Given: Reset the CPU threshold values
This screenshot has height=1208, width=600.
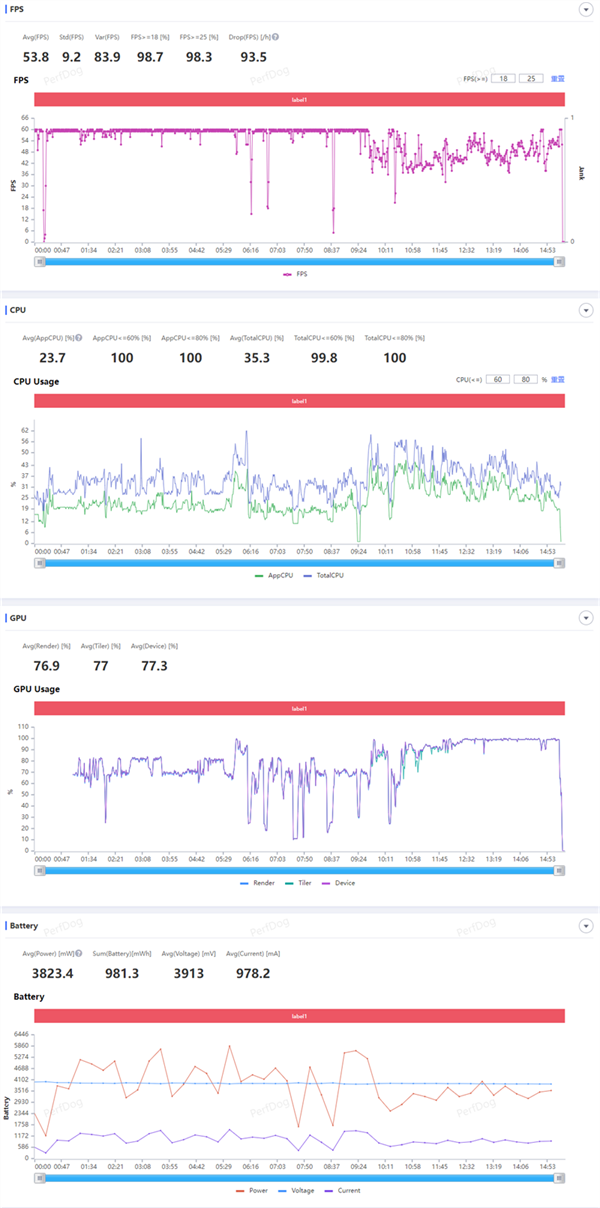Looking at the screenshot, I should click(558, 379).
